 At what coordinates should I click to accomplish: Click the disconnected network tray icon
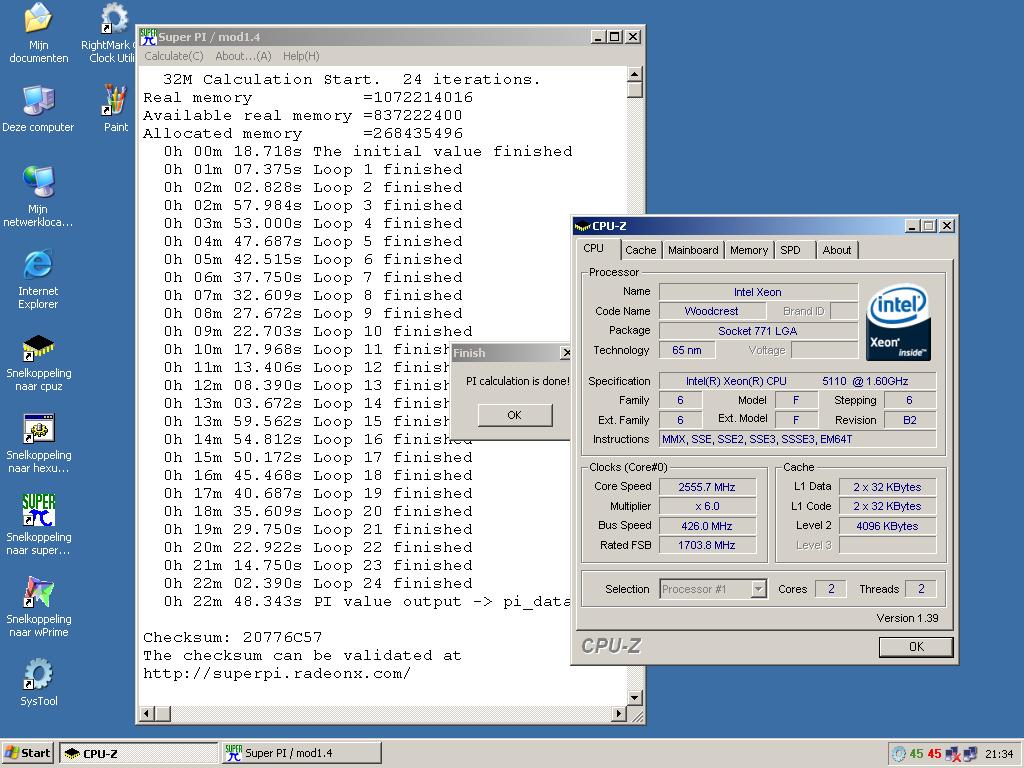953,754
